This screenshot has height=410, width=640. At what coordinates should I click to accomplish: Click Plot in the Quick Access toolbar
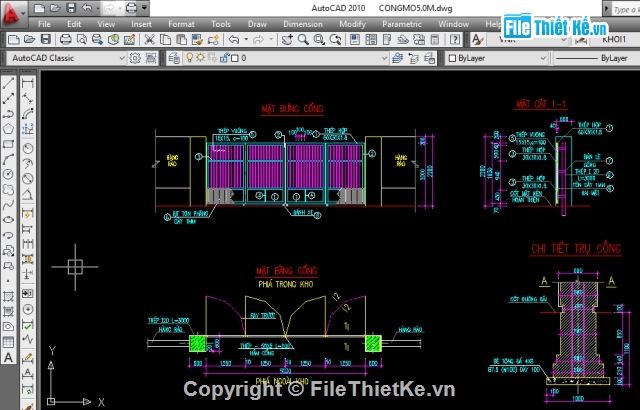[131, 8]
